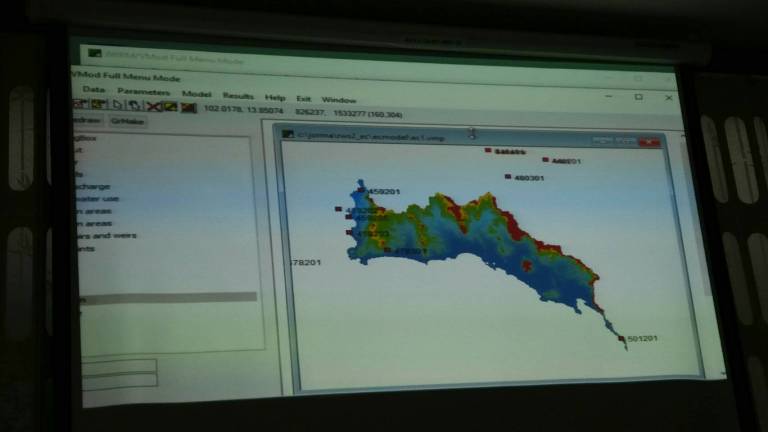Click the Help menu item

tap(275, 97)
